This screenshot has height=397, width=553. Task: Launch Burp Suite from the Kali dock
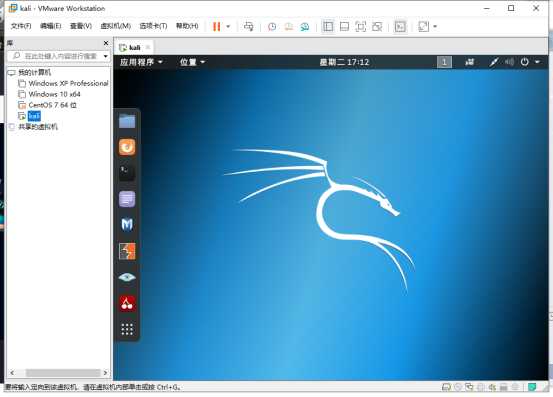(x=127, y=251)
